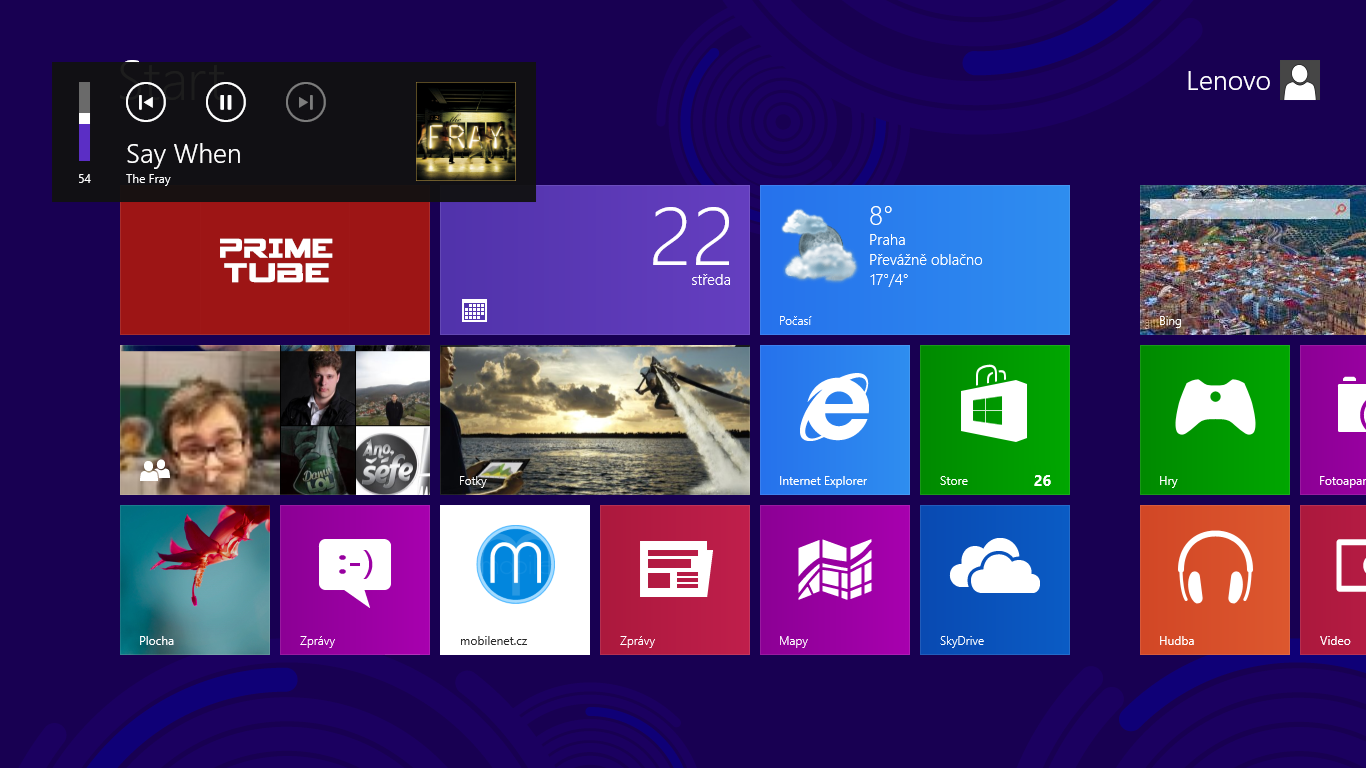Screen dimensions: 1366x768
Task: Launch the Store app
Action: 994,420
